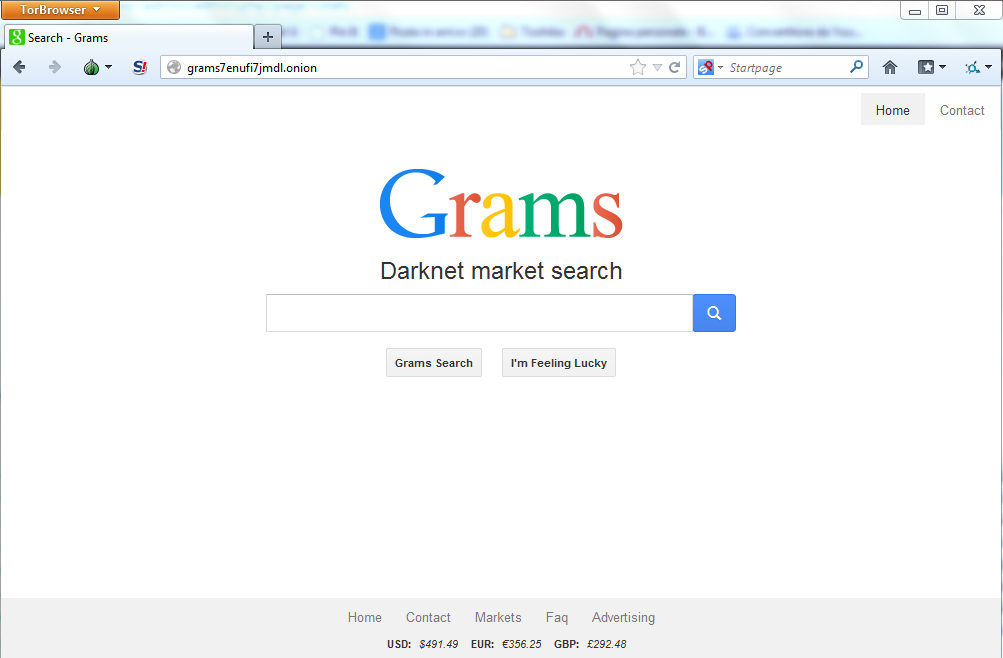Open the Markets footer link
The height and width of the screenshot is (658, 1003).
(x=497, y=617)
